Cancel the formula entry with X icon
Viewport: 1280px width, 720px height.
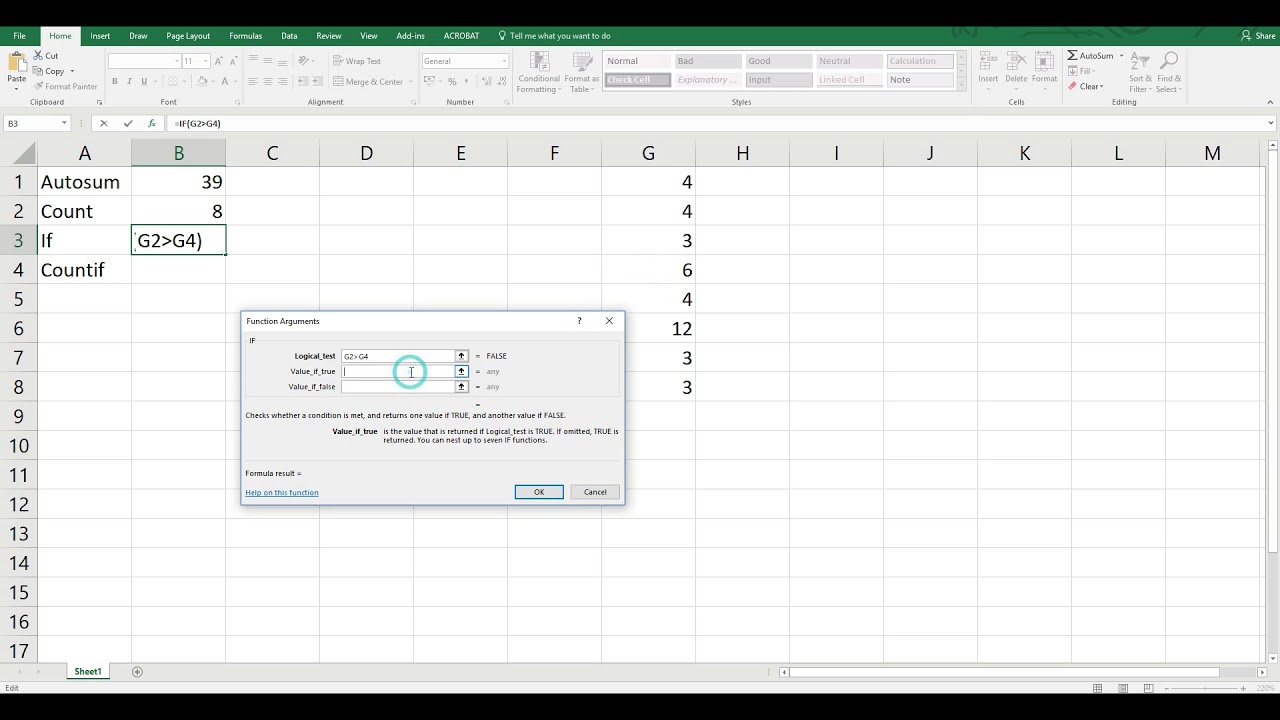pyautogui.click(x=103, y=123)
